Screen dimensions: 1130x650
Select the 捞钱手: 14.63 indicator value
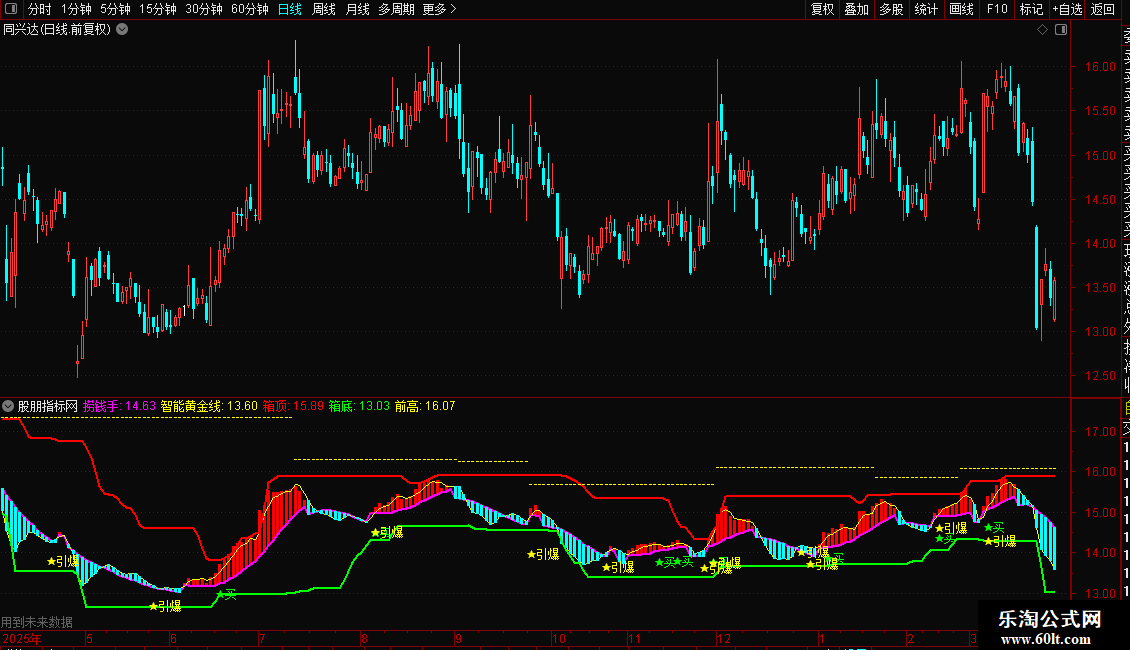click(120, 406)
